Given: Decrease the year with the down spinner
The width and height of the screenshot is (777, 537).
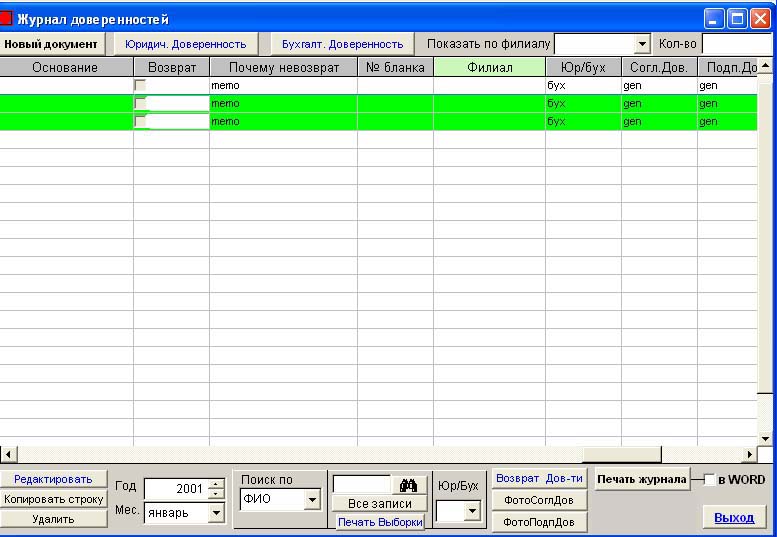Looking at the screenshot, I should [x=216, y=494].
